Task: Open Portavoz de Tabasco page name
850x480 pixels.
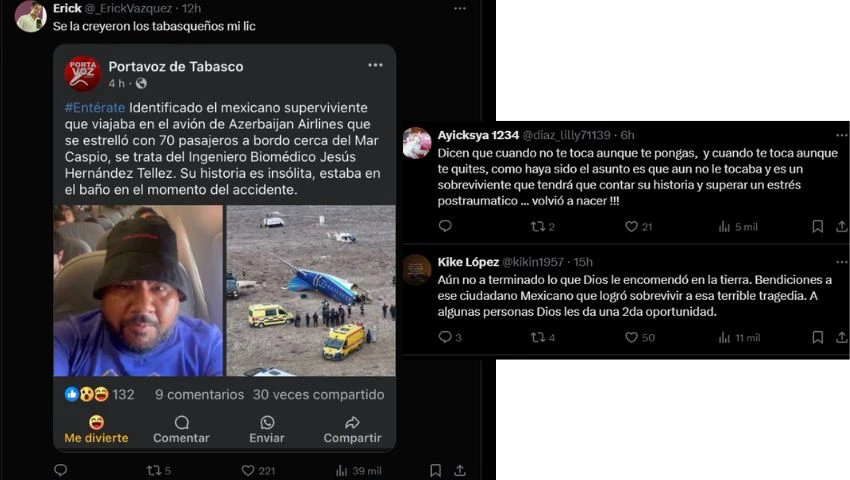Action: pos(176,66)
